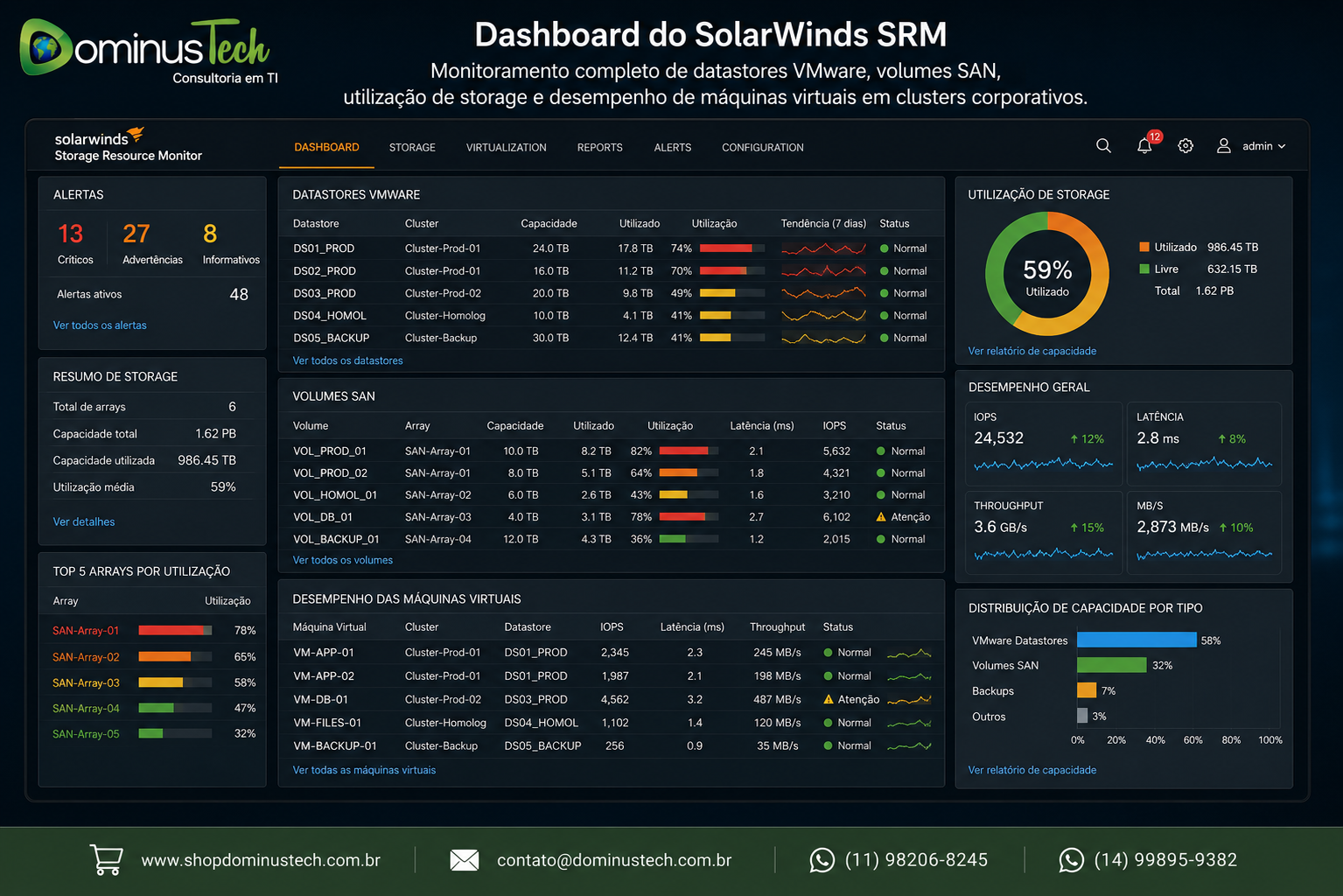Click 'Ver todos os alertas' link

pyautogui.click(x=100, y=325)
